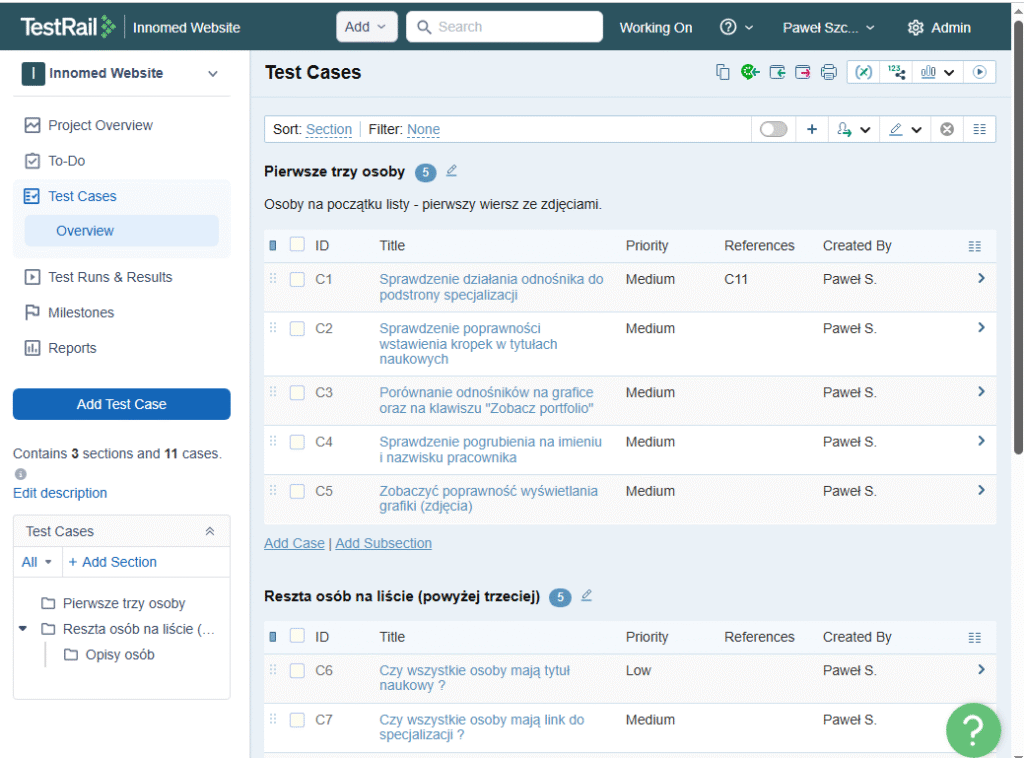This screenshot has height=758, width=1024.
Task: Collapse the Reszta osób na liście tree node
Action: coord(23,629)
